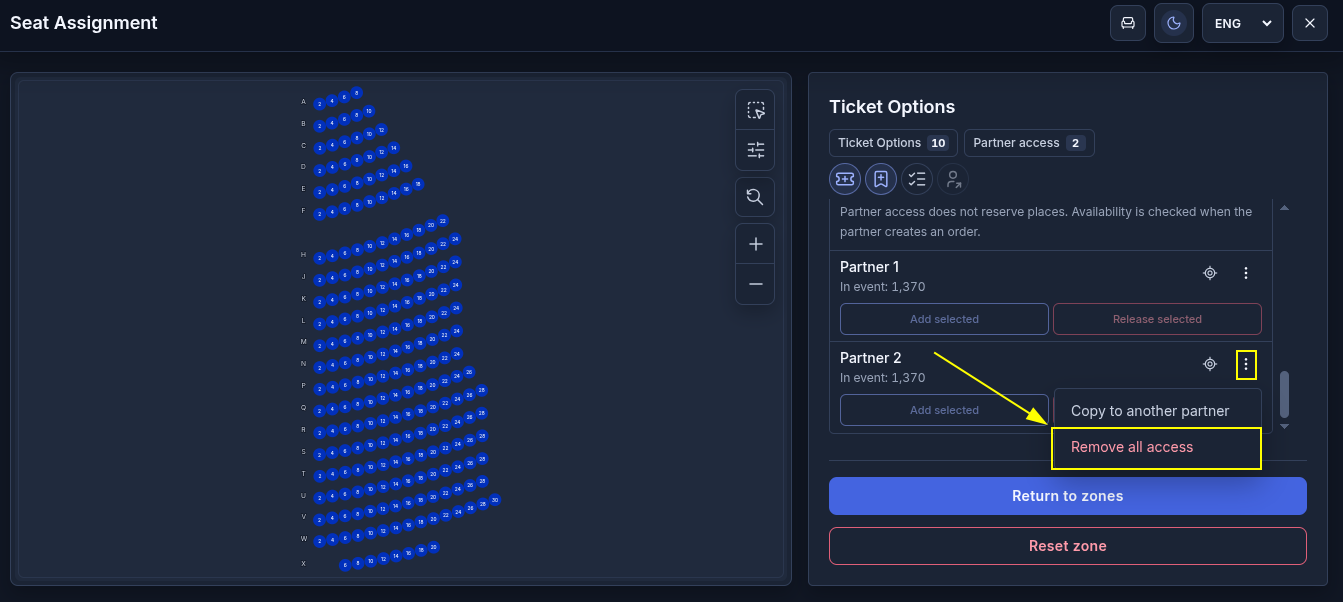1343x602 pixels.
Task: Locate Partner 2 seats with target icon
Action: coord(1210,364)
